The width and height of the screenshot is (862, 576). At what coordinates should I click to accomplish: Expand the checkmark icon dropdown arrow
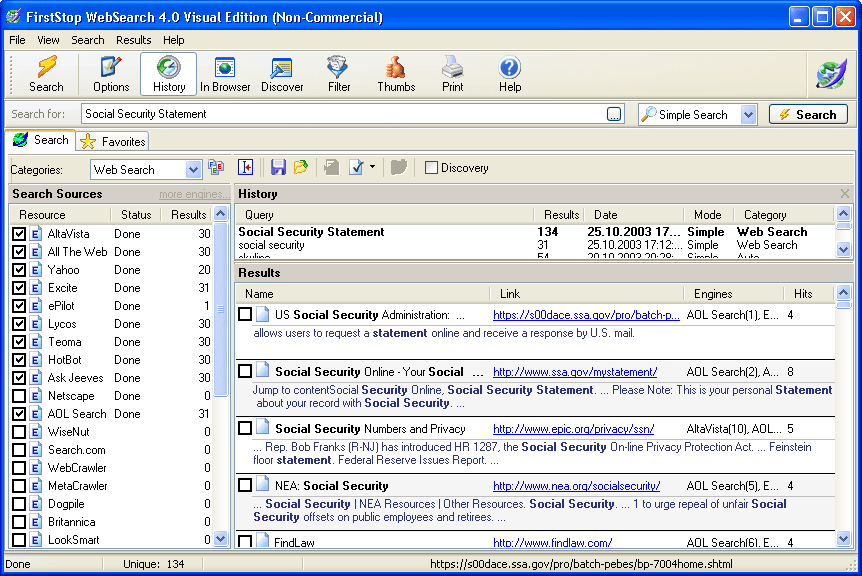coord(372,167)
